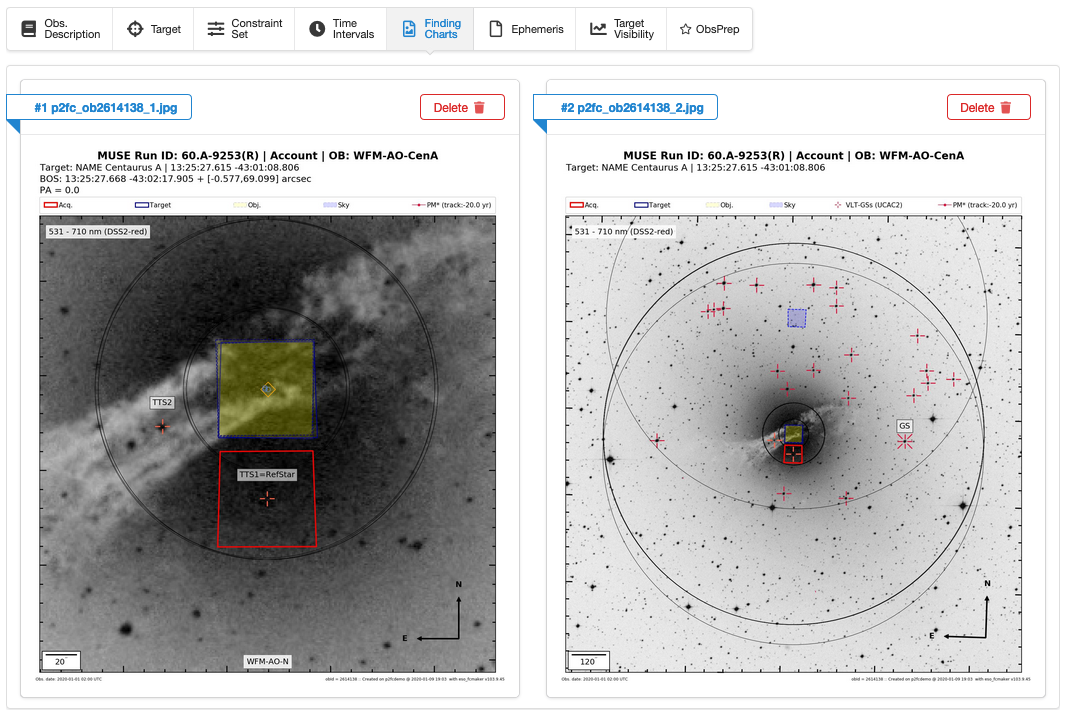Click the Time Intervals clock icon
The width and height of the screenshot is (1065, 710).
click(x=317, y=29)
